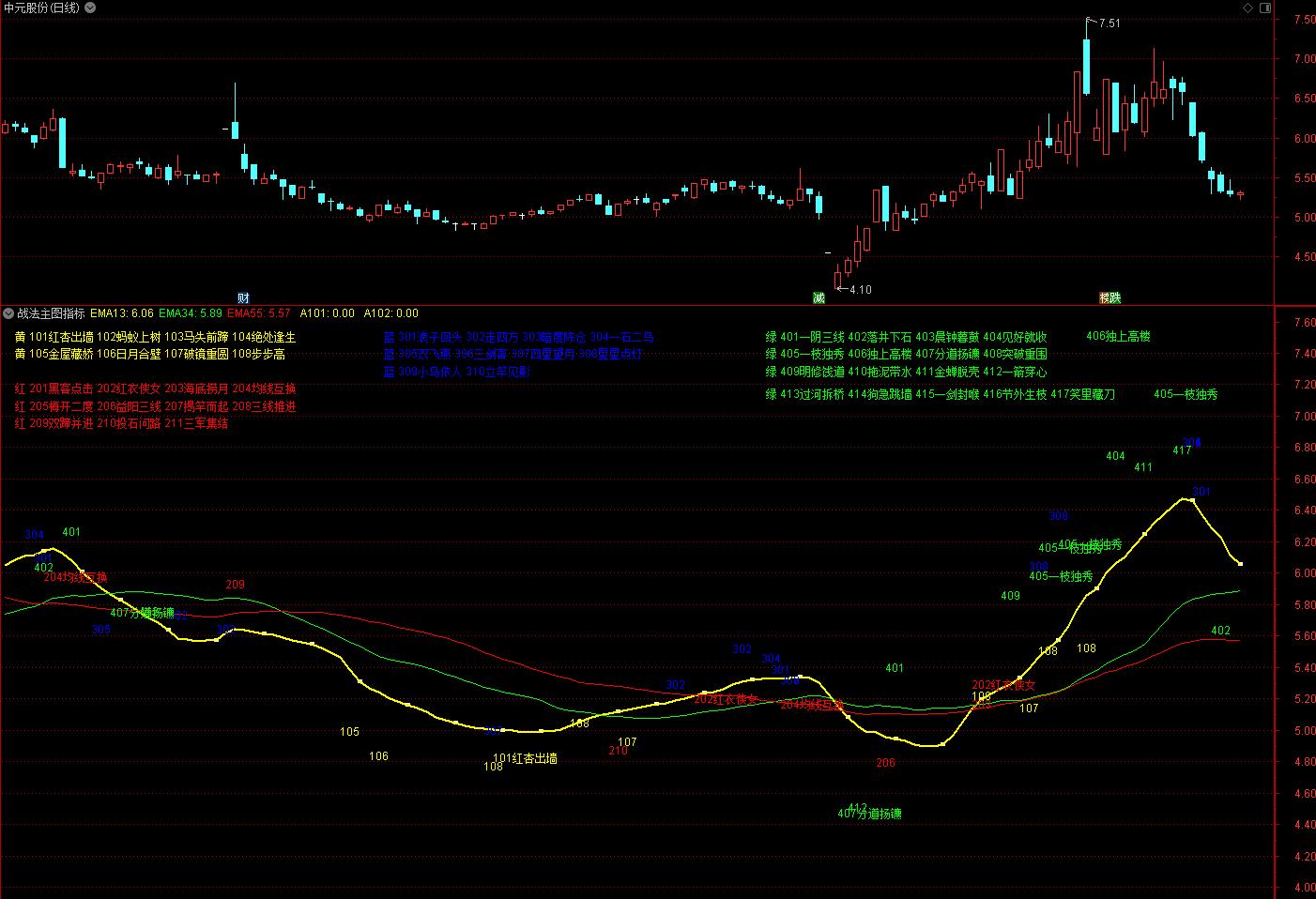The height and width of the screenshot is (899, 1316).
Task: Click the A102: 0.00 value label
Action: (x=391, y=313)
